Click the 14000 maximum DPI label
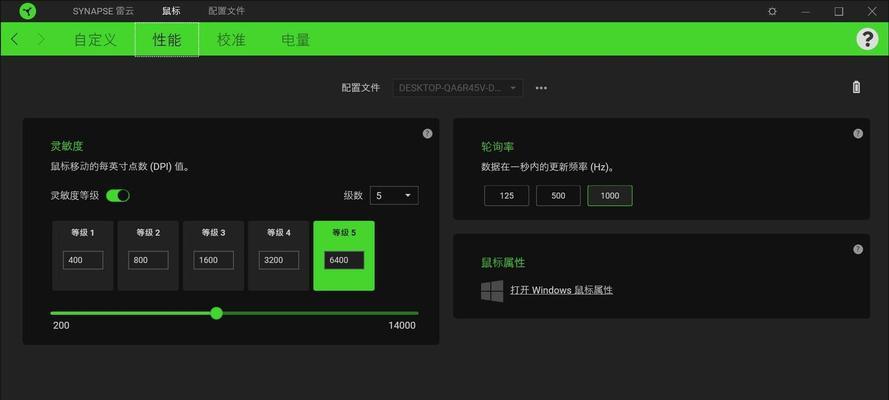 click(x=402, y=325)
